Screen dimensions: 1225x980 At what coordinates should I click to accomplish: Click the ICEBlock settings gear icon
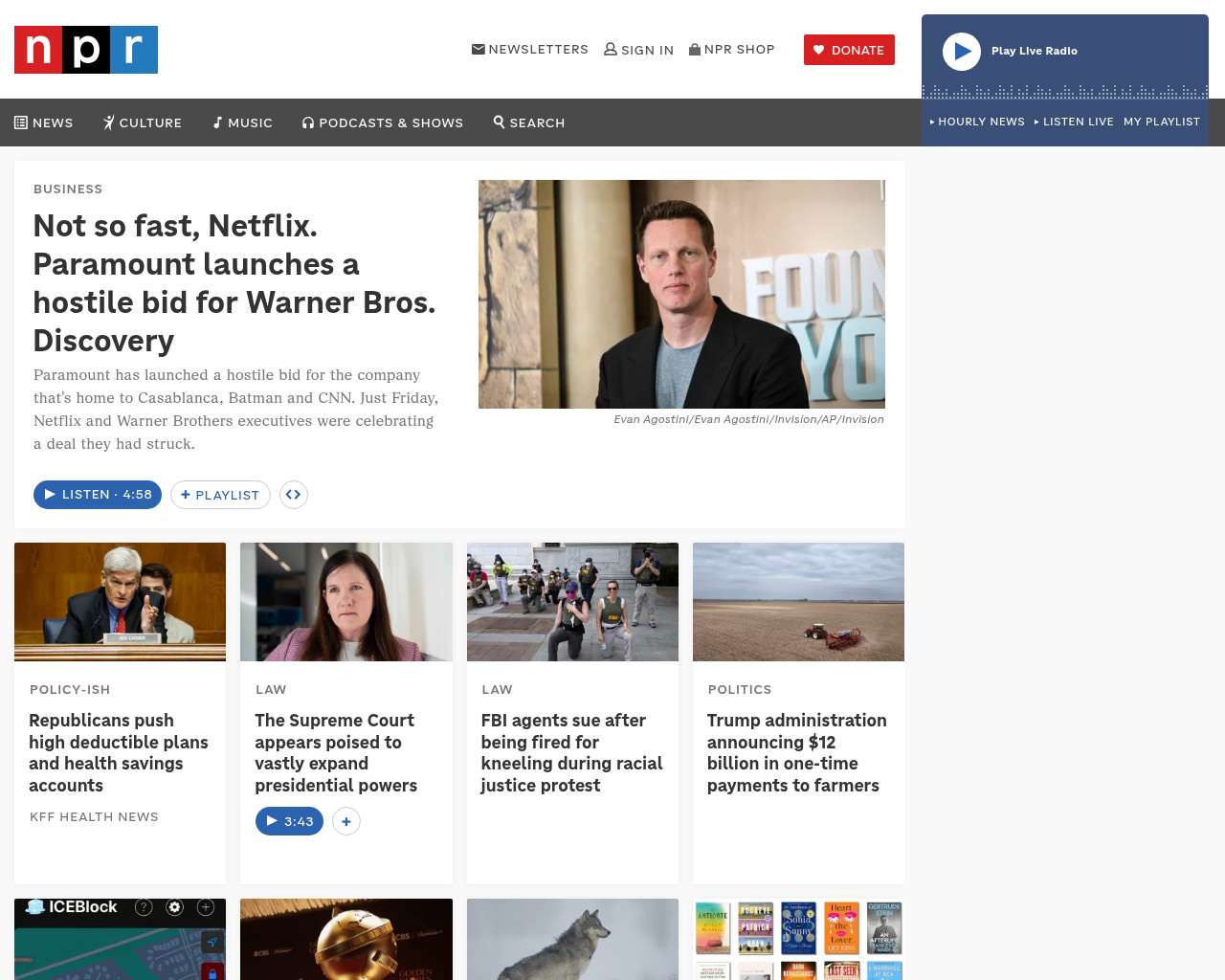174,907
